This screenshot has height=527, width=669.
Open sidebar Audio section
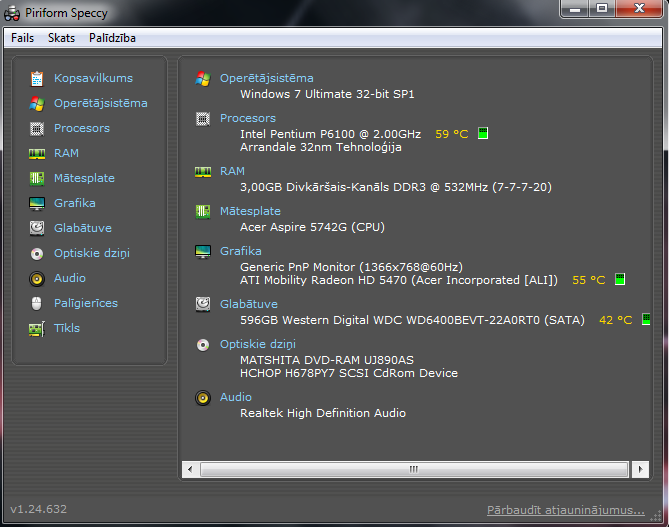click(70, 278)
